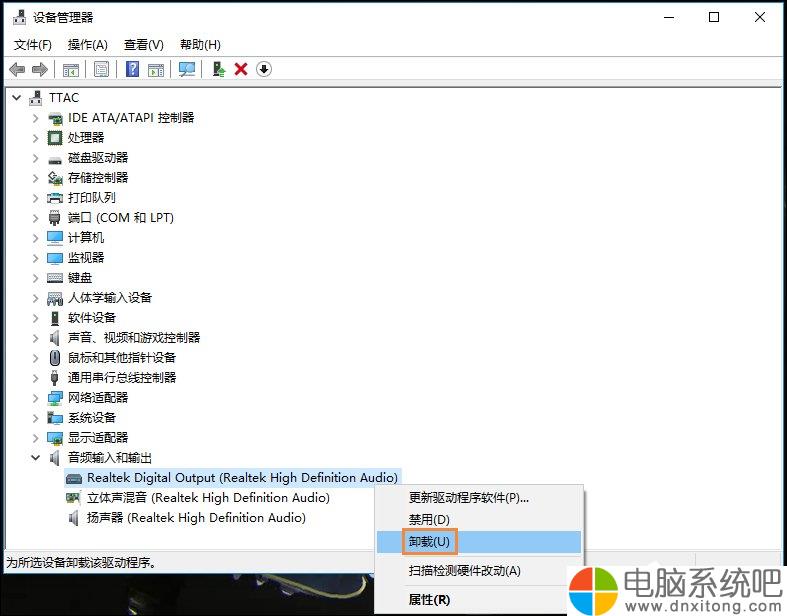787x616 pixels.
Task: Collapse the 音频输入和输出 category
Action: [35, 457]
